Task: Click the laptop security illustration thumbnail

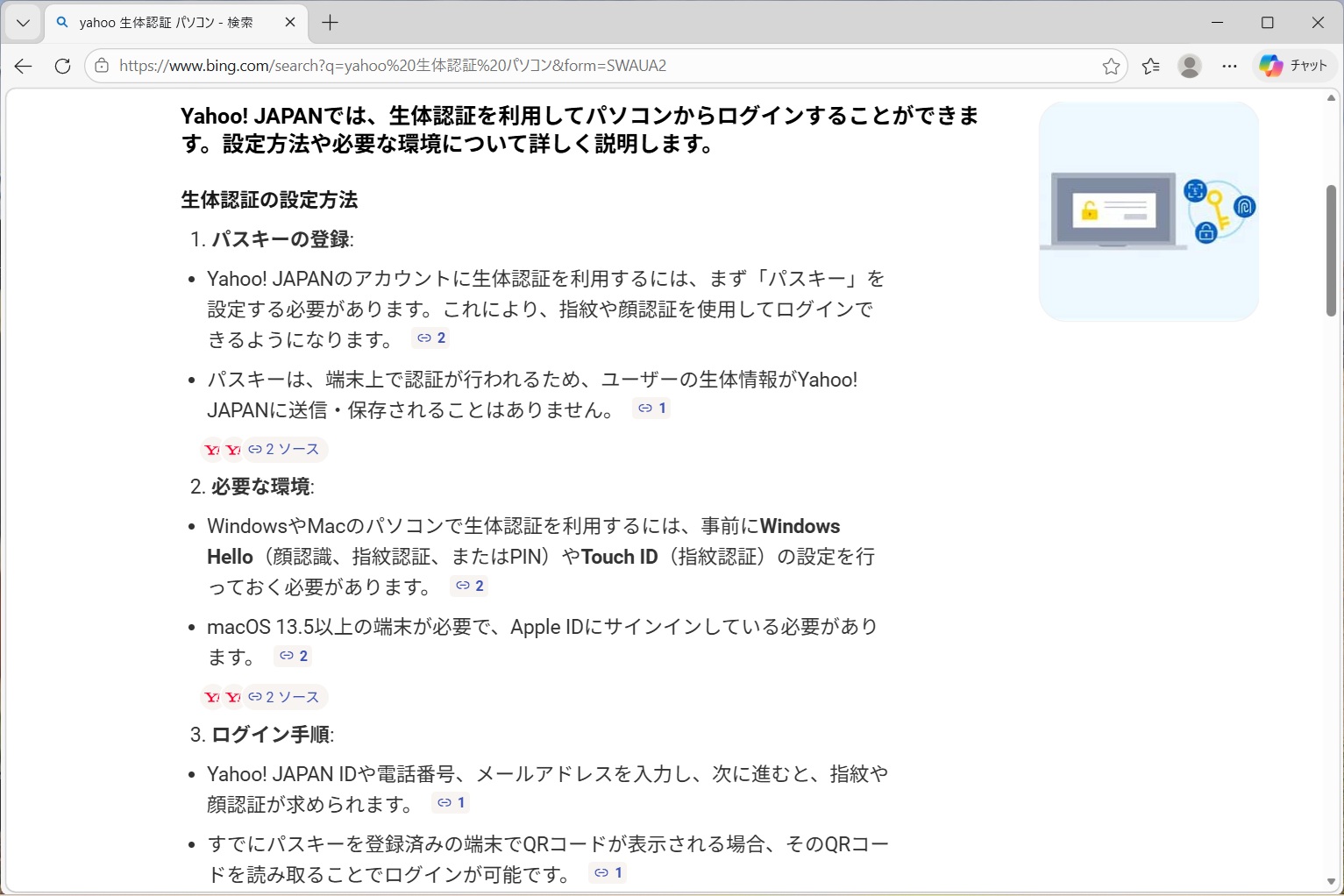Action: [1148, 211]
